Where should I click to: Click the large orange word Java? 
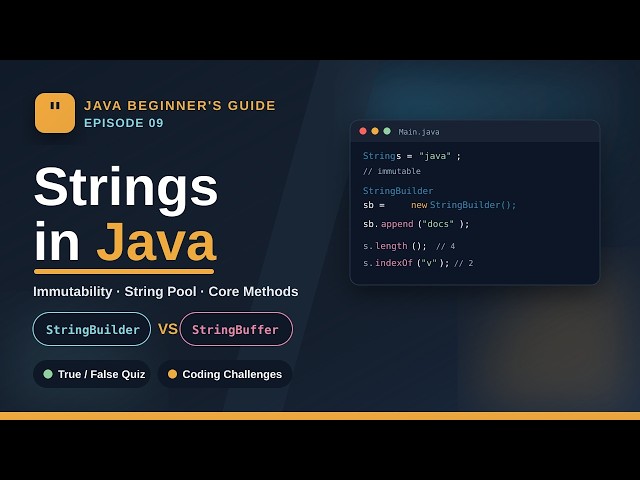(156, 242)
